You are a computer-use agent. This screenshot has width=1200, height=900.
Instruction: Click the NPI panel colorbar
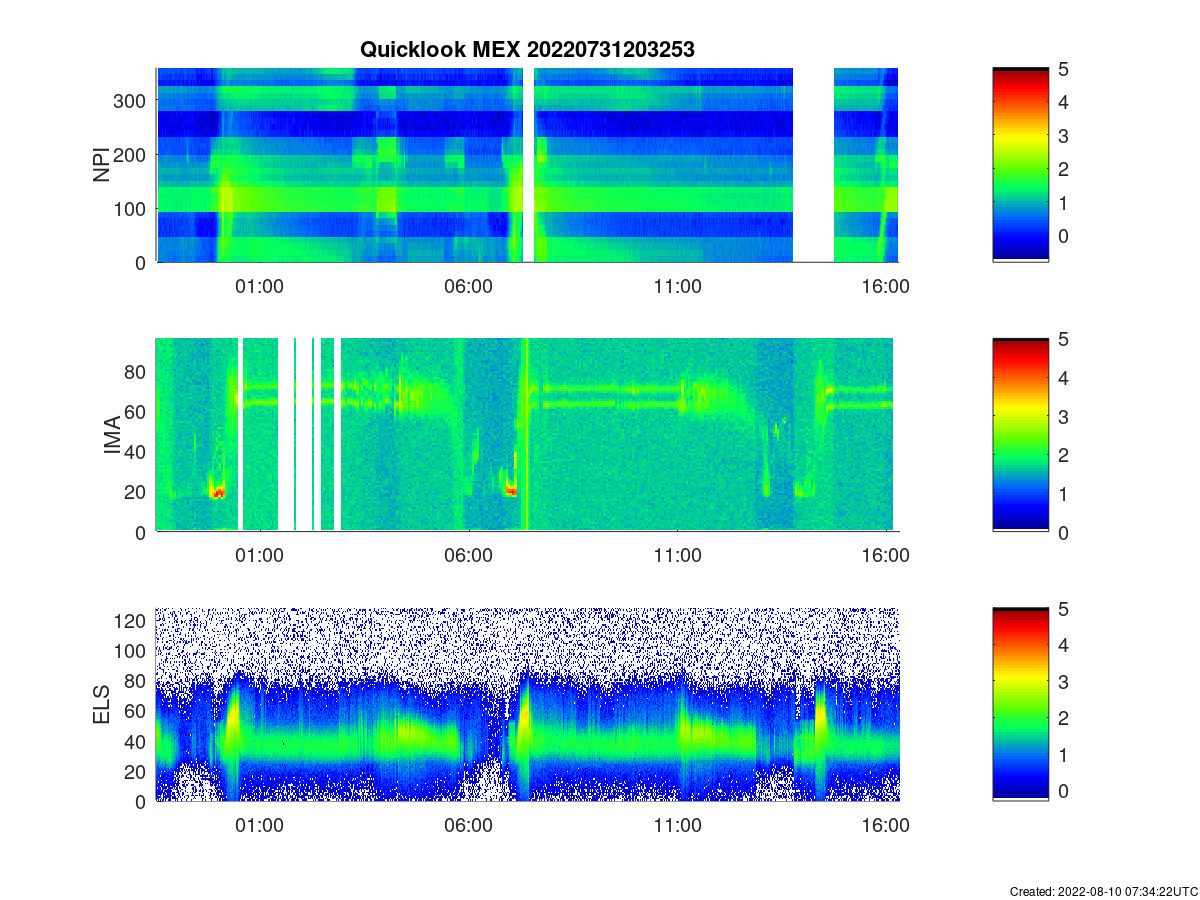point(1020,165)
